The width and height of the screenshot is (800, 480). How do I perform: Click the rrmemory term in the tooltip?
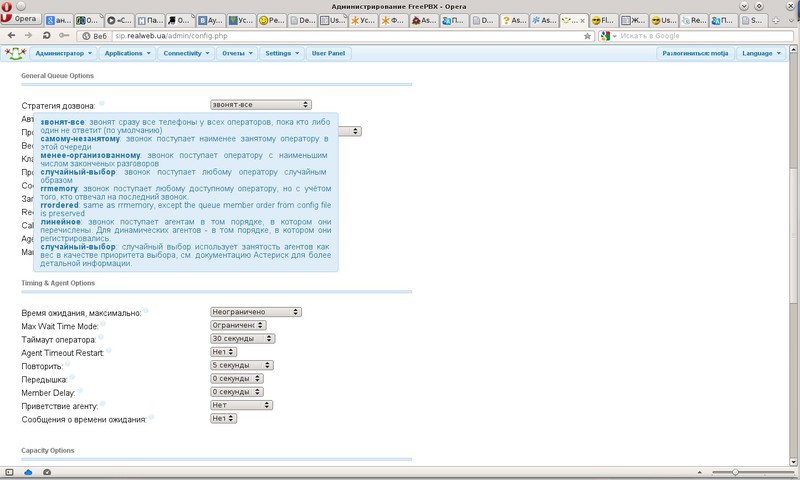click(x=59, y=188)
